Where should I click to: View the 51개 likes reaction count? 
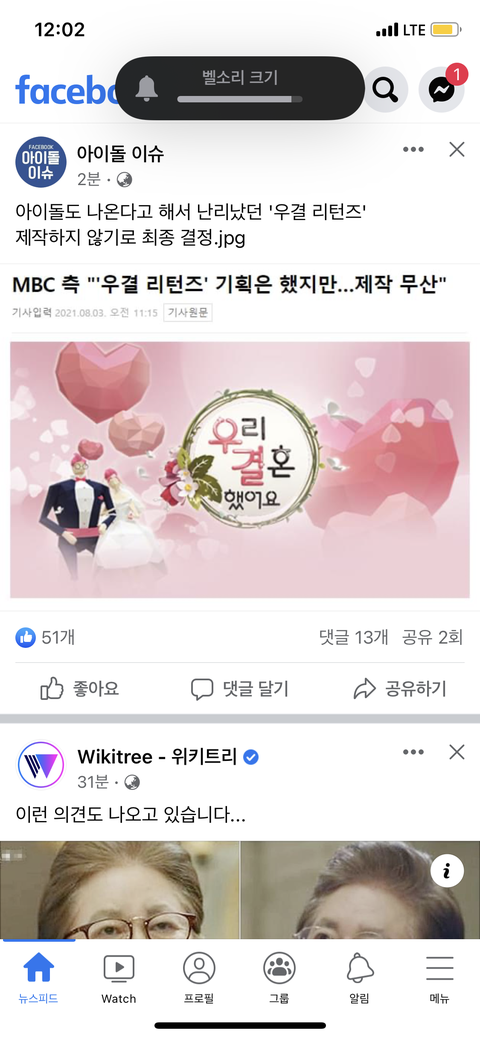click(x=45, y=637)
